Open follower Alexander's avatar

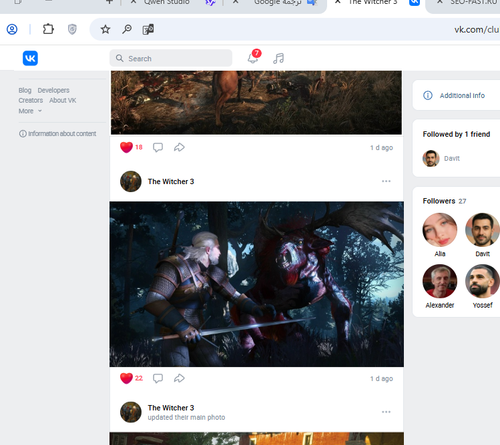pyautogui.click(x=440, y=281)
